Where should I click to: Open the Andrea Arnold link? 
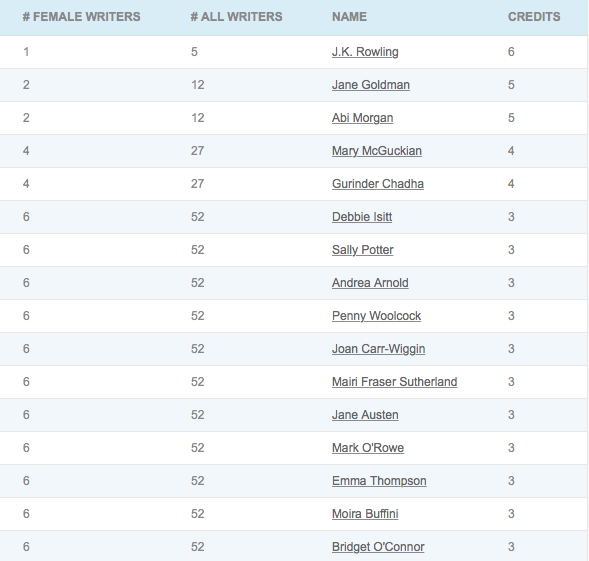(x=370, y=283)
